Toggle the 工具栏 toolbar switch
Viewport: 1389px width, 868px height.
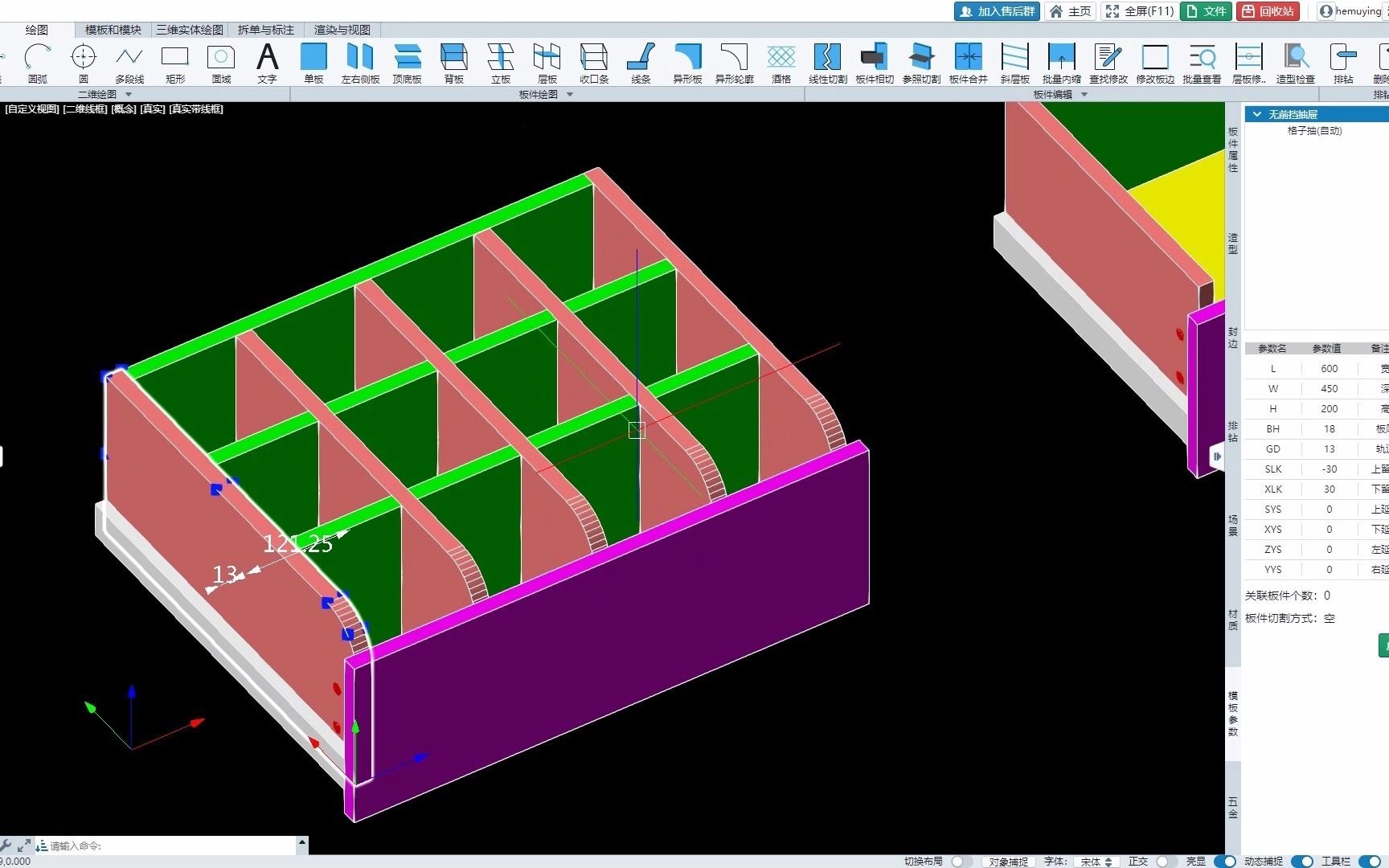coord(1370,861)
